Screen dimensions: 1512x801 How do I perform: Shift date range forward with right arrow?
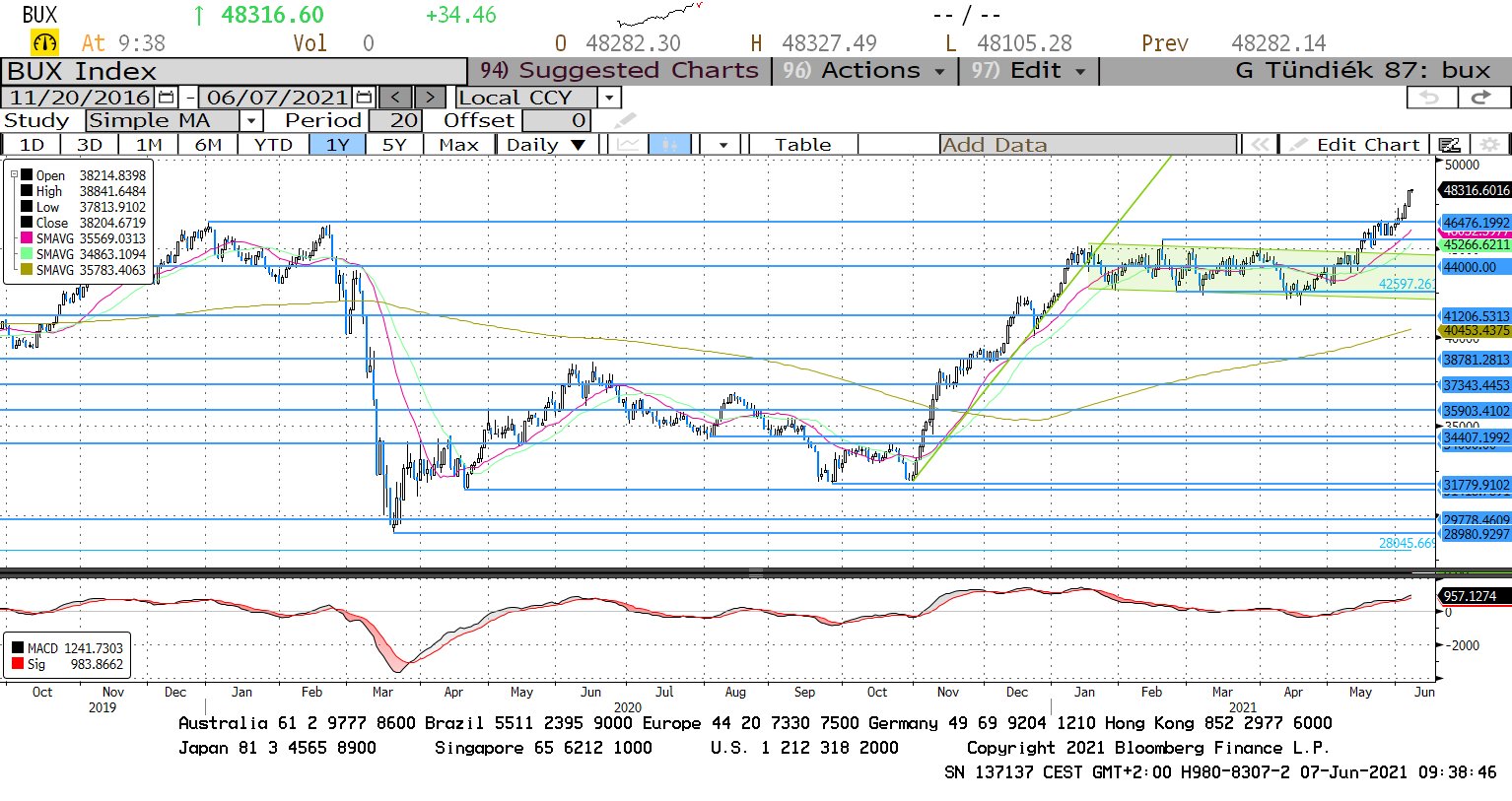(x=430, y=98)
